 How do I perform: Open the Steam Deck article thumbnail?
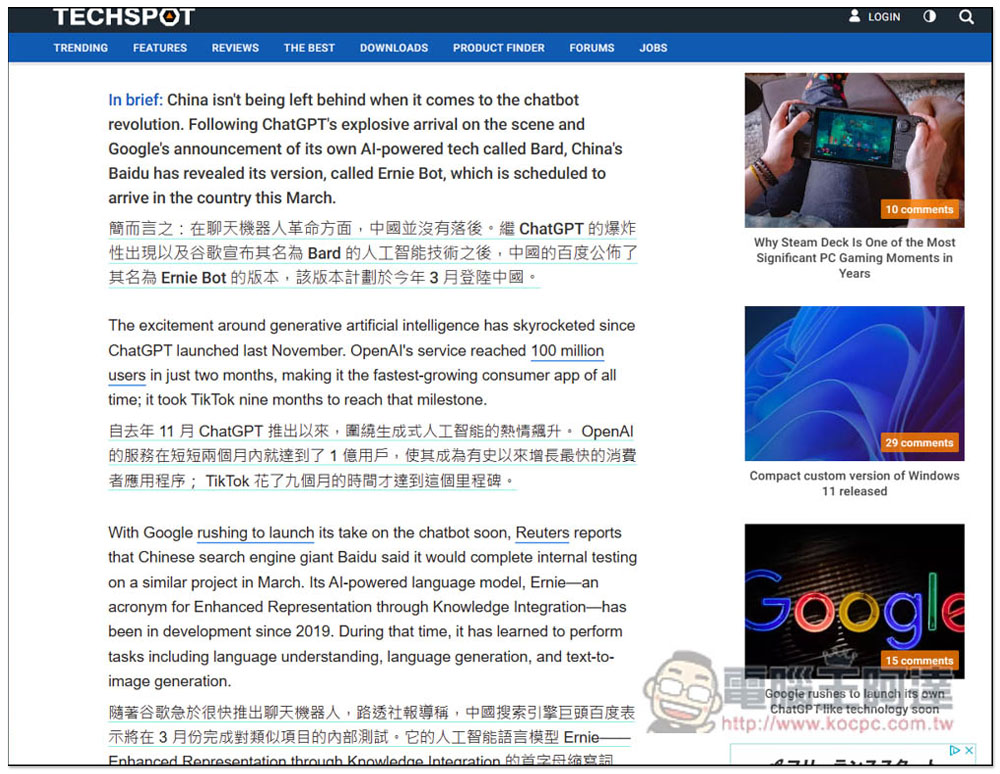click(854, 150)
